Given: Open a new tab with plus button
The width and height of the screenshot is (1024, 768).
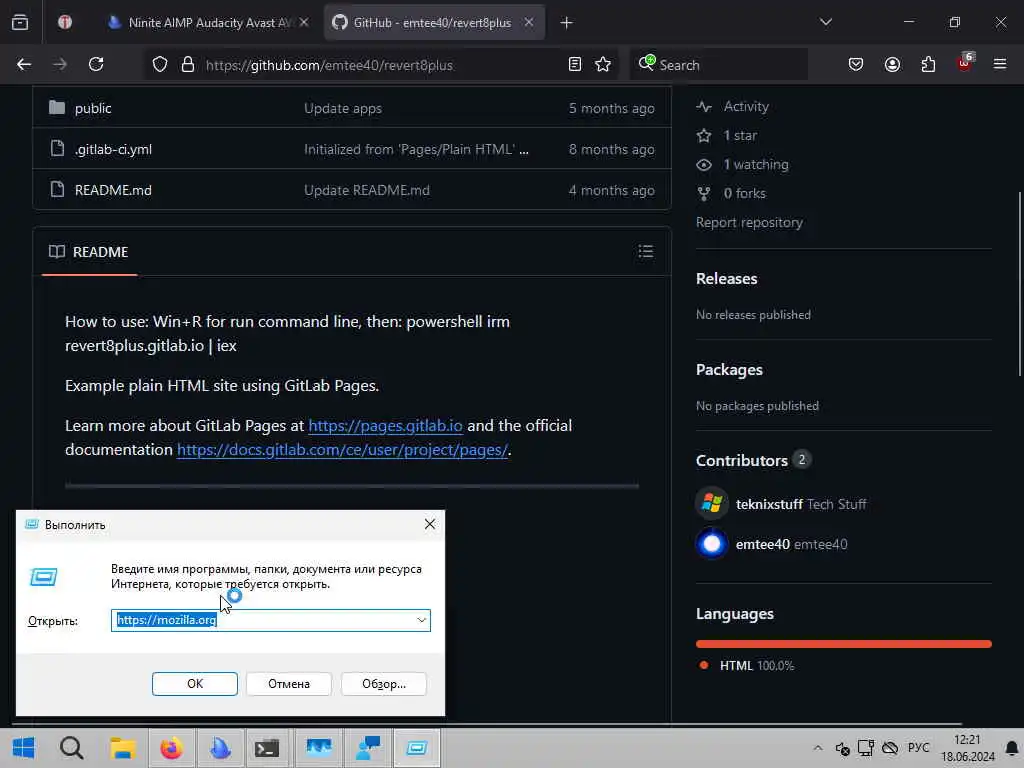Looking at the screenshot, I should (x=566, y=23).
